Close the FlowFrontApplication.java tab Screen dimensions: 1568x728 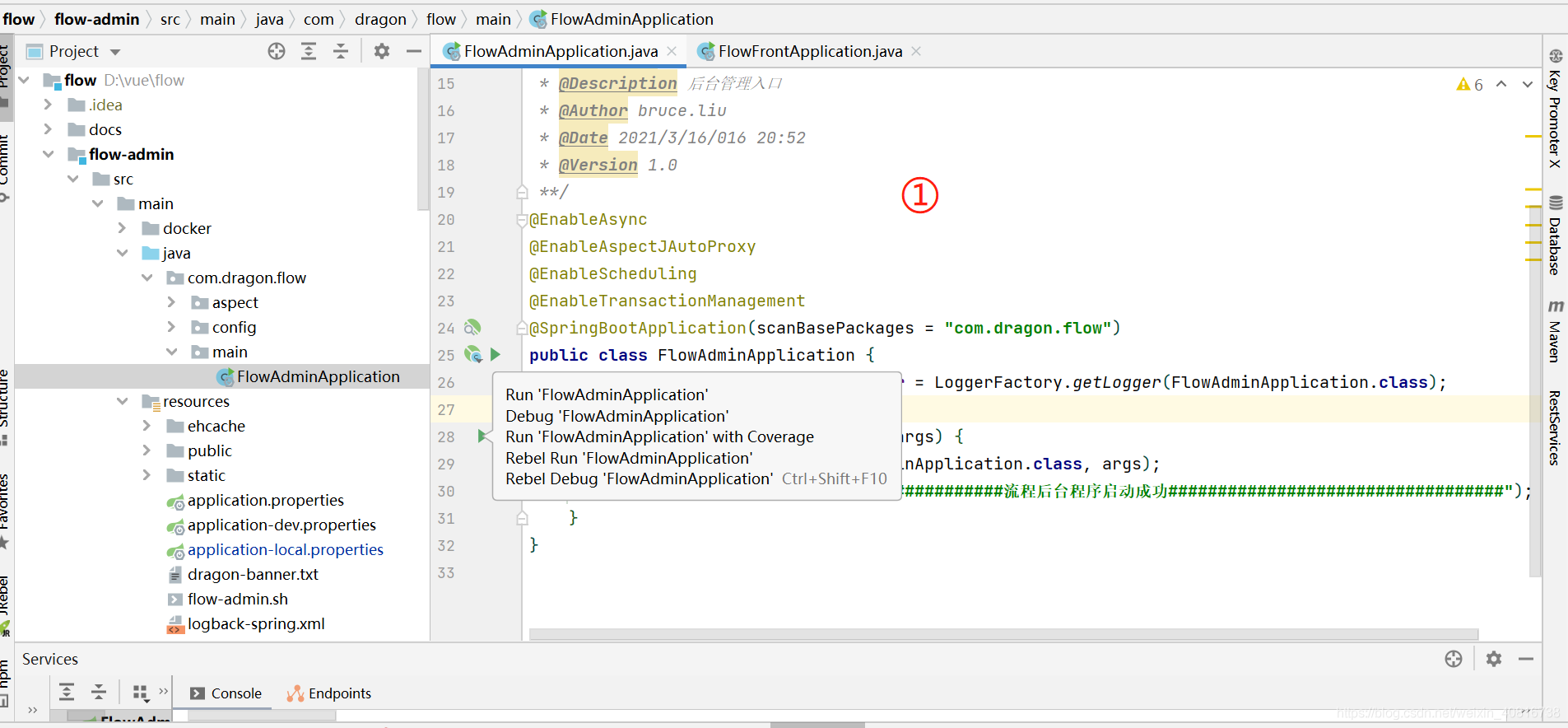[x=916, y=51]
